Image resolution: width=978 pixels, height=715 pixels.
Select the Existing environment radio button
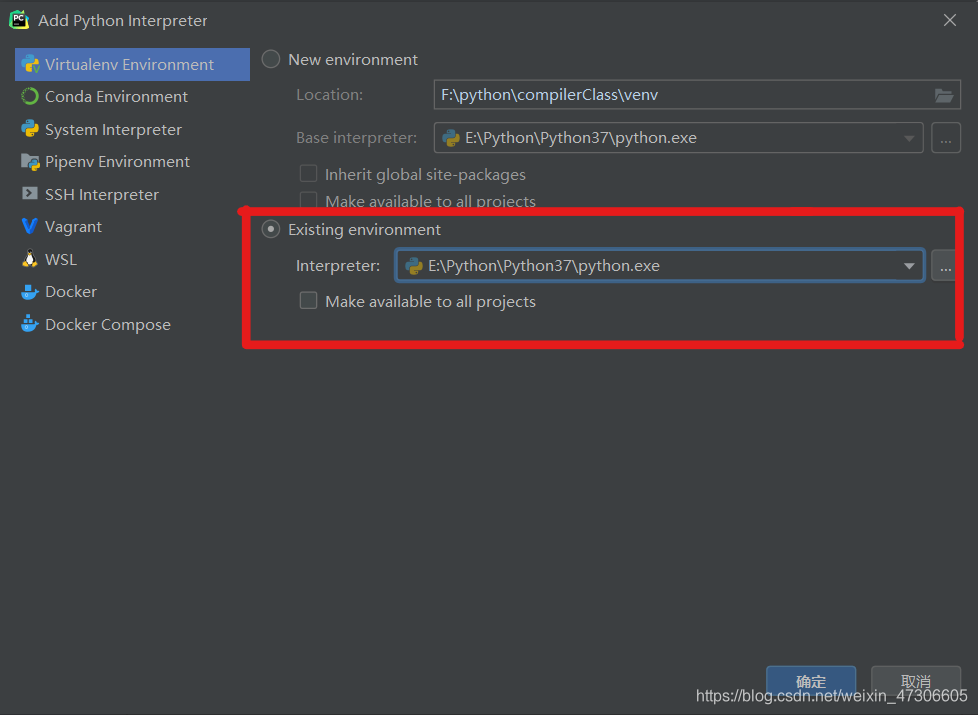pos(270,229)
